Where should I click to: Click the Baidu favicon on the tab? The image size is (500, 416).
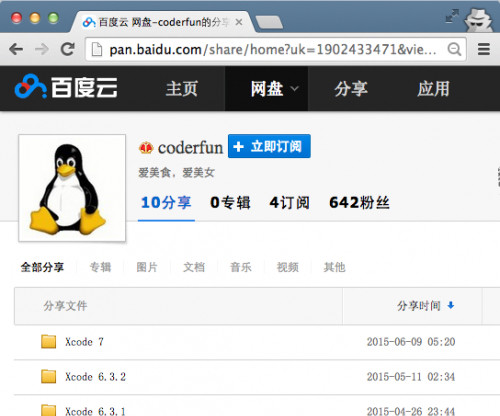[x=89, y=22]
